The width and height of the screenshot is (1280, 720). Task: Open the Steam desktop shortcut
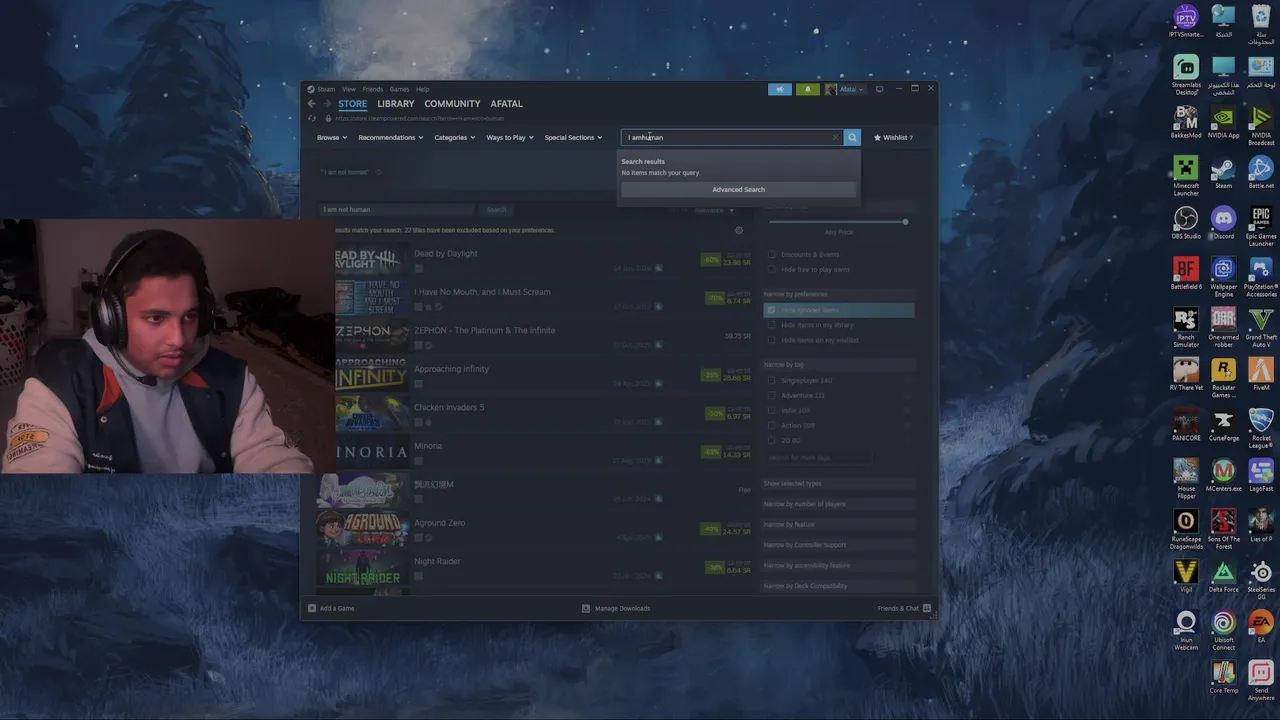(x=1224, y=172)
